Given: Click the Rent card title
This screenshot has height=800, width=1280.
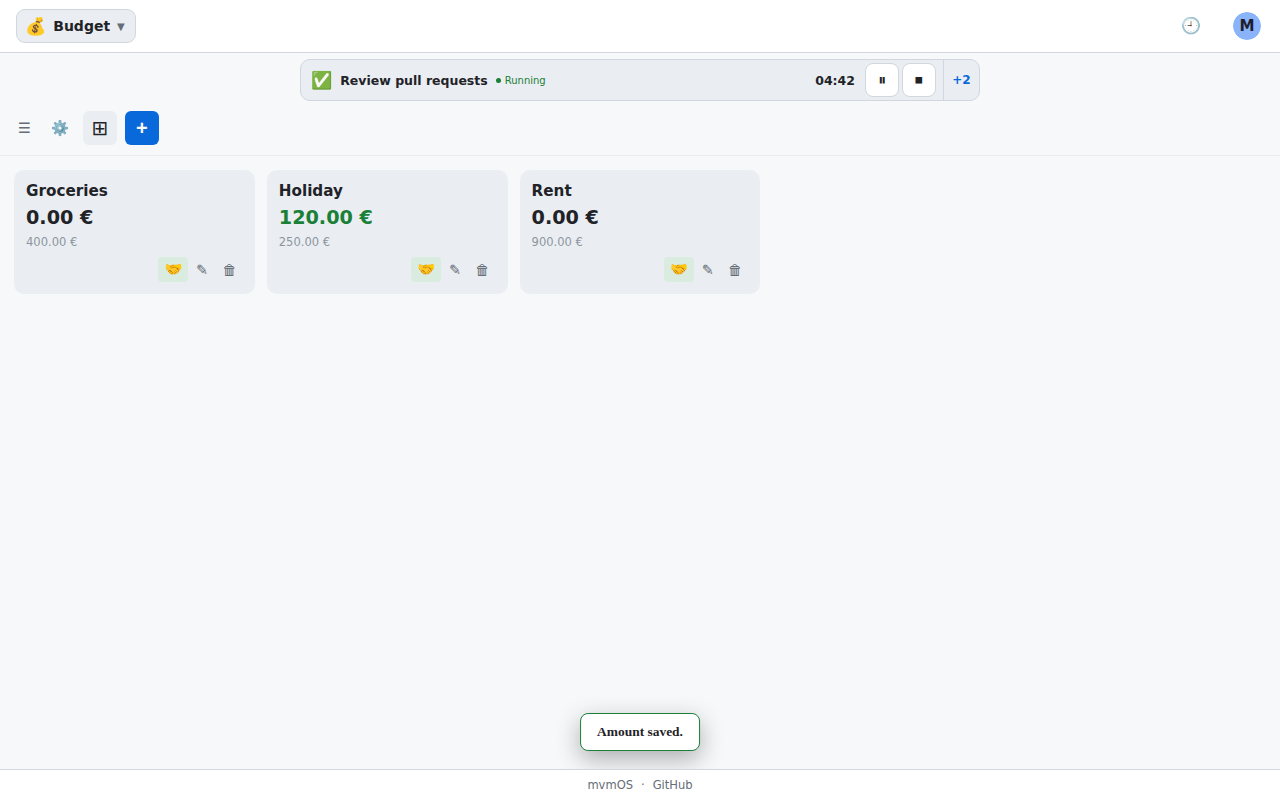Looking at the screenshot, I should click(552, 190).
